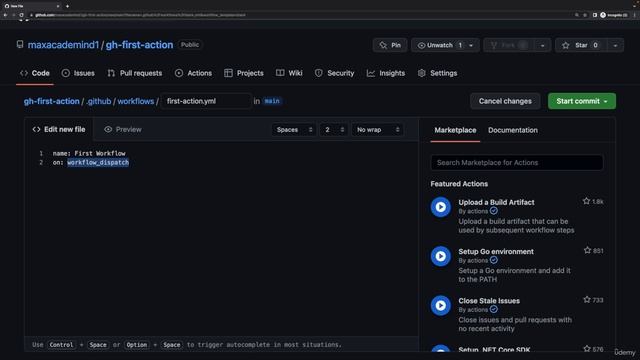Click the maxacademind1 owner link
This screenshot has width=640, height=360.
point(63,45)
